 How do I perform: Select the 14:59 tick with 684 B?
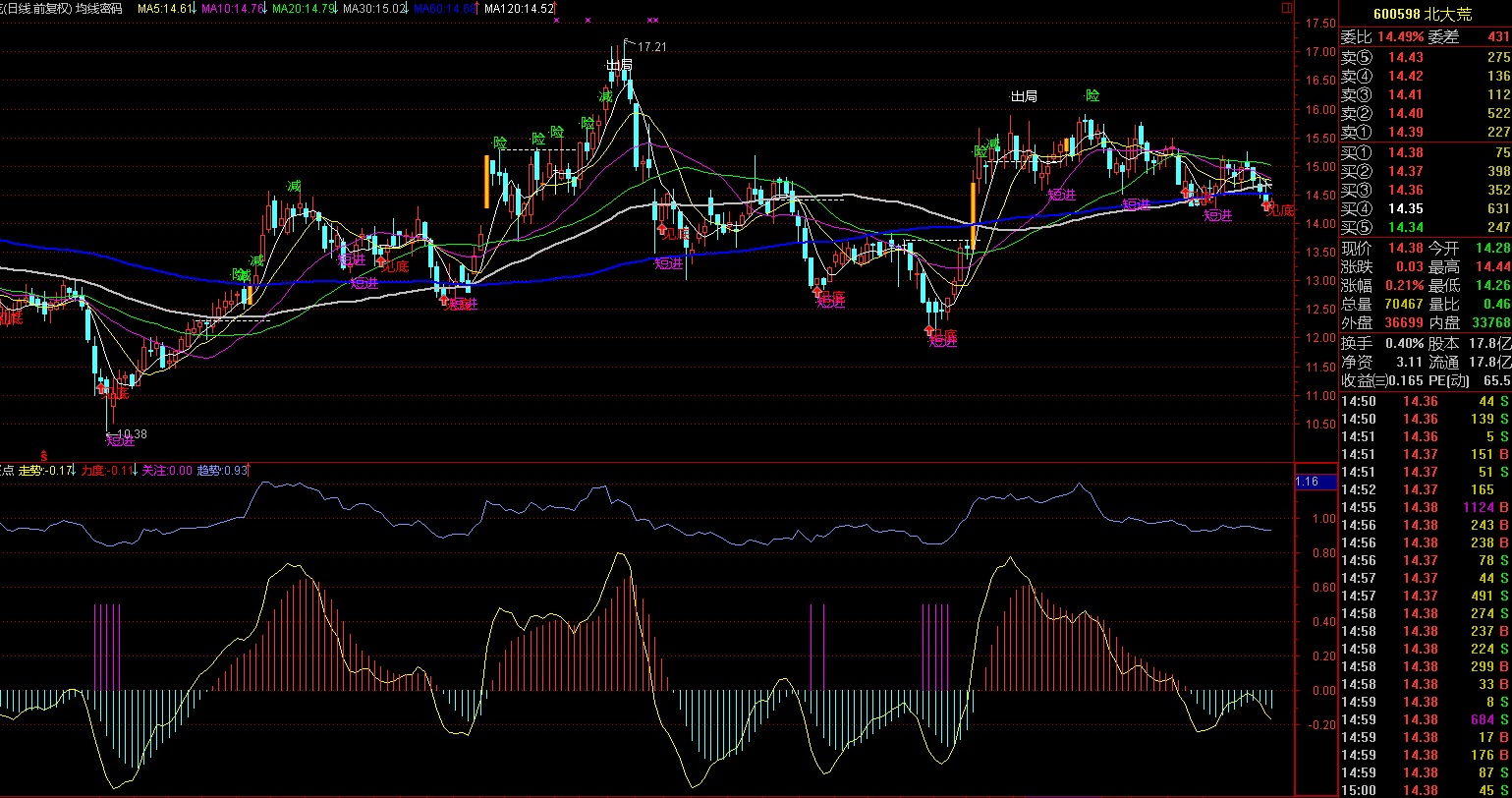tap(1426, 719)
